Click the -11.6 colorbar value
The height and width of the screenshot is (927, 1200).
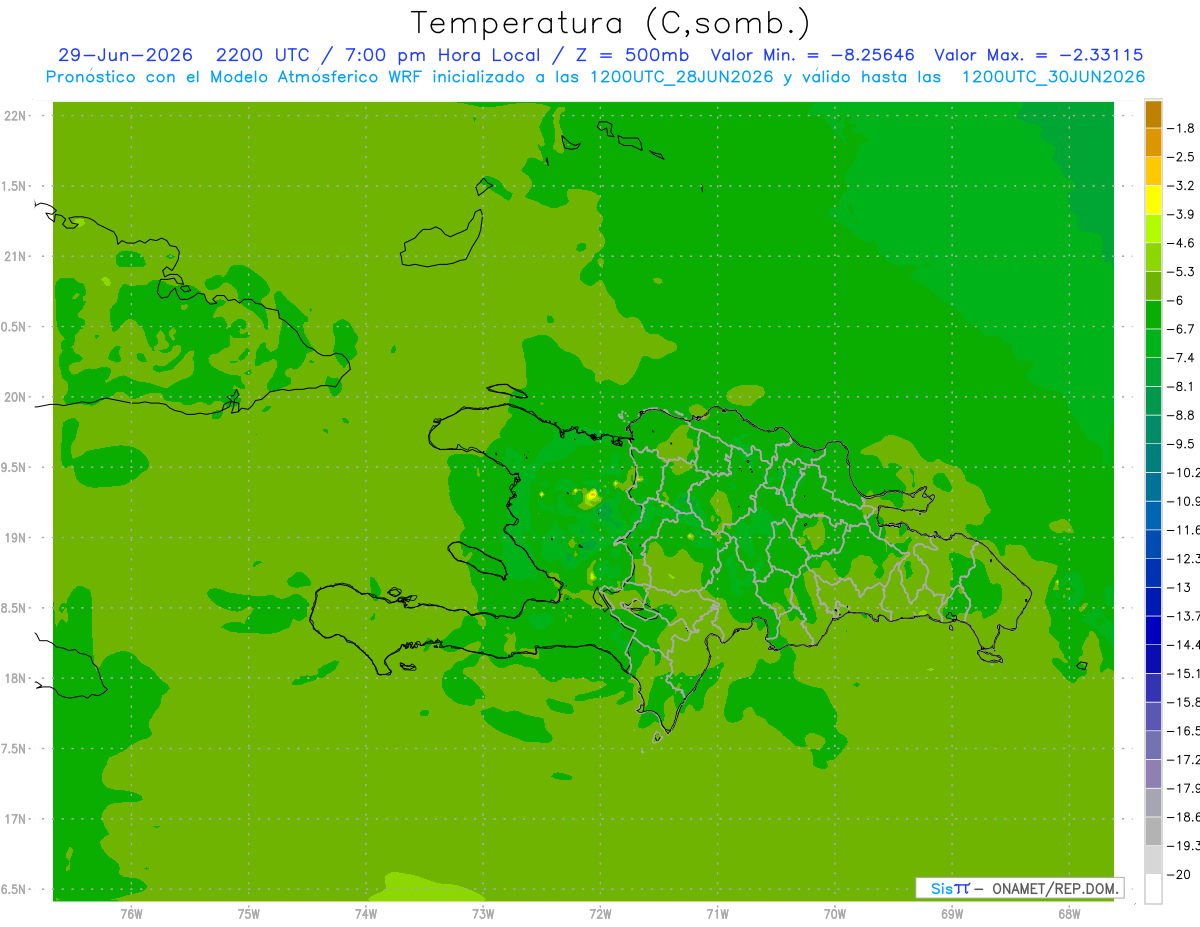(1183, 529)
